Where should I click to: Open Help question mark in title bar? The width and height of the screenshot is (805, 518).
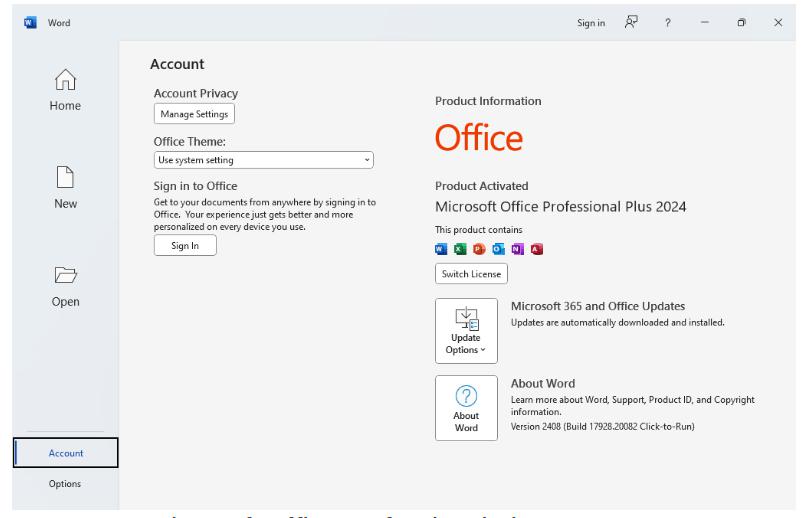667,23
